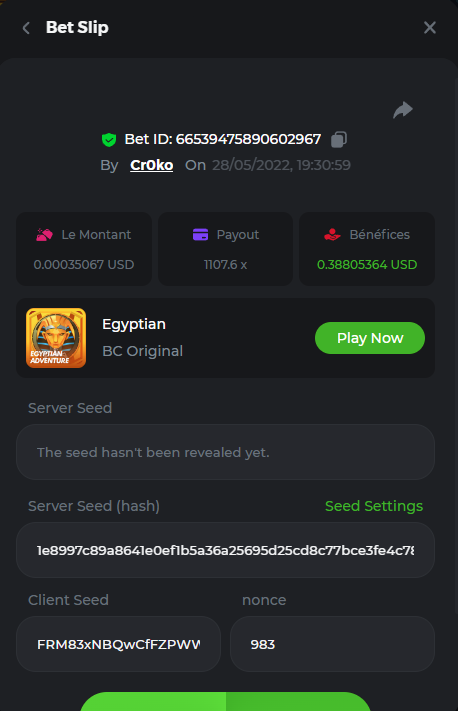
Task: Click the green verified shield icon
Action: pyautogui.click(x=109, y=140)
